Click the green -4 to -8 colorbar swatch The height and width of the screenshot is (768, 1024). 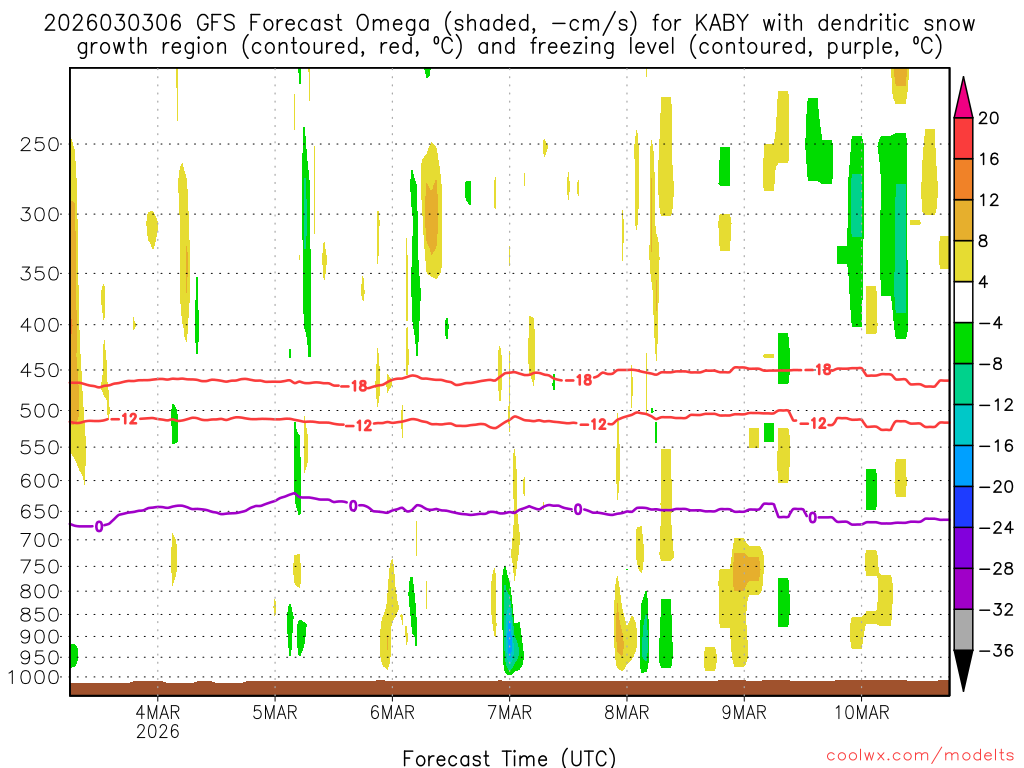(x=963, y=344)
